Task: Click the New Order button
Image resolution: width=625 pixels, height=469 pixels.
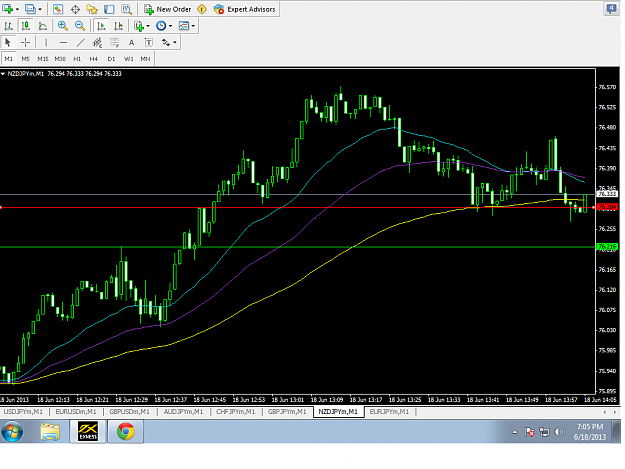Action: 167,9
